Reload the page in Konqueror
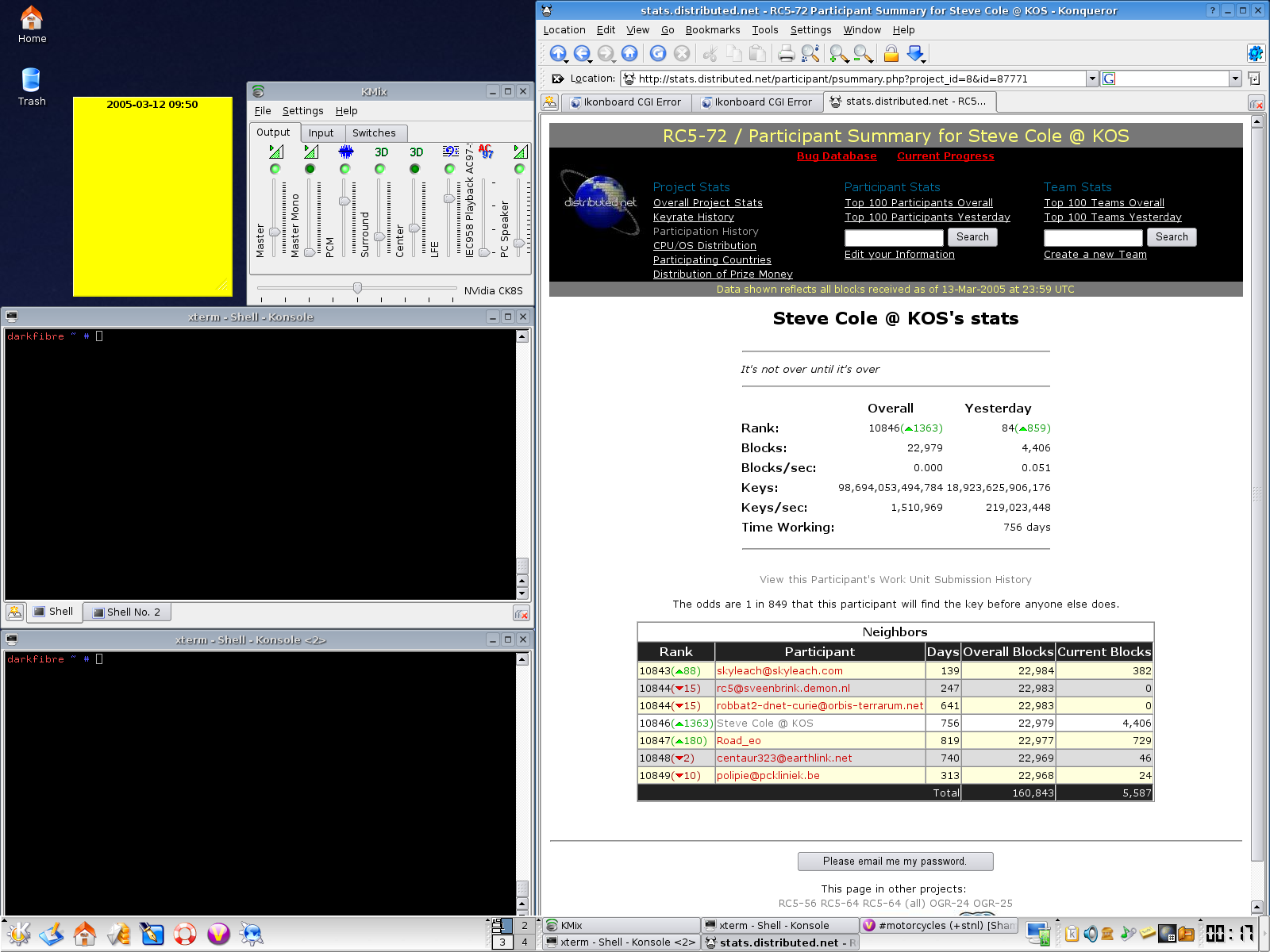 click(658, 53)
